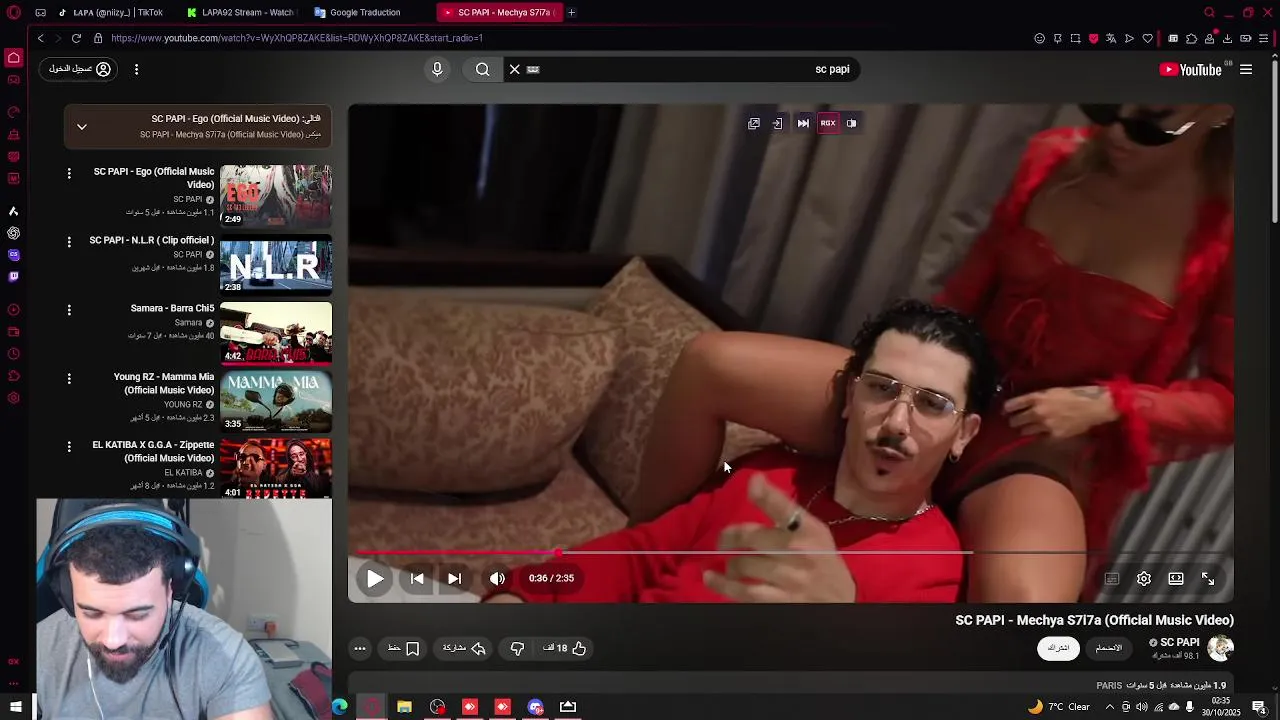This screenshot has width=1280, height=720.
Task: Open the player settings gear
Action: click(x=1144, y=578)
